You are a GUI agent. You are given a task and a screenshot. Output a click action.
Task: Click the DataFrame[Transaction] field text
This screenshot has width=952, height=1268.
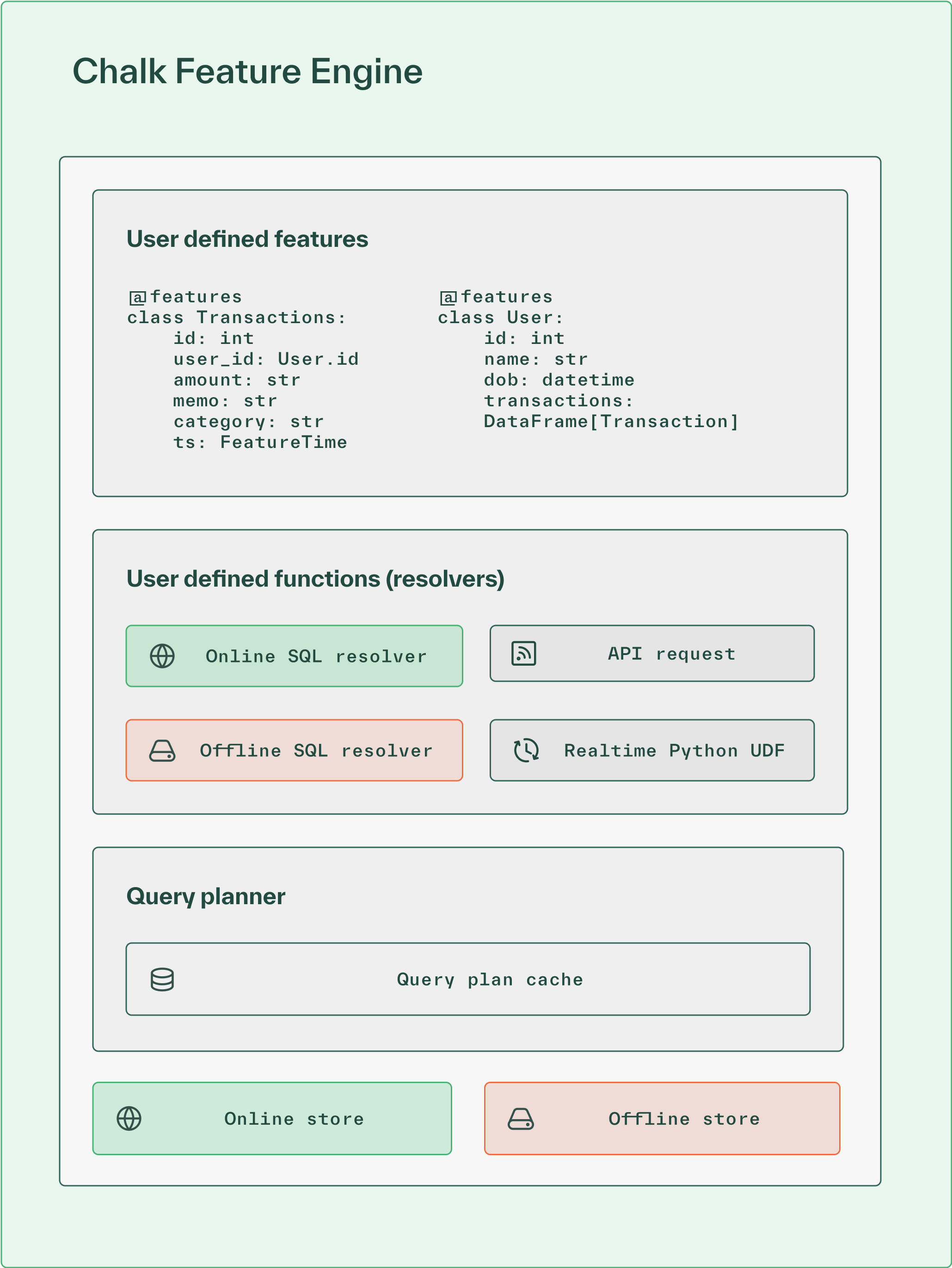click(611, 422)
